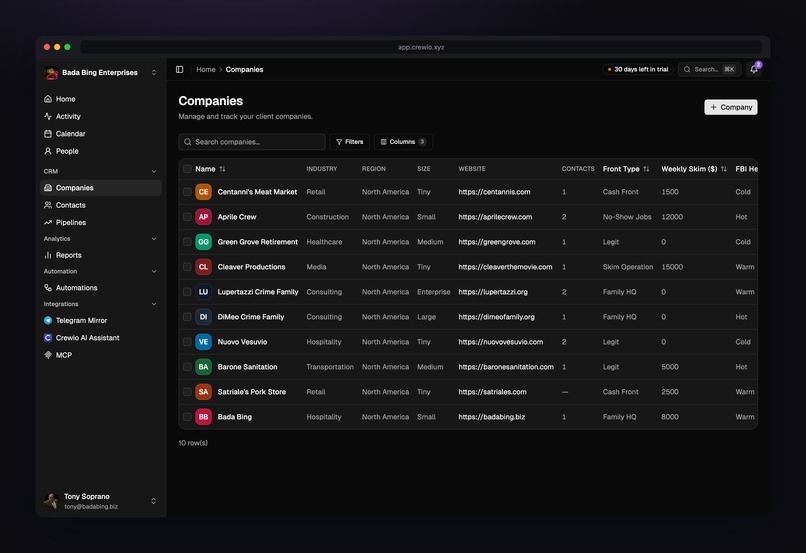This screenshot has height=553, width=806.
Task: Collapse the Integrations section
Action: 154,304
